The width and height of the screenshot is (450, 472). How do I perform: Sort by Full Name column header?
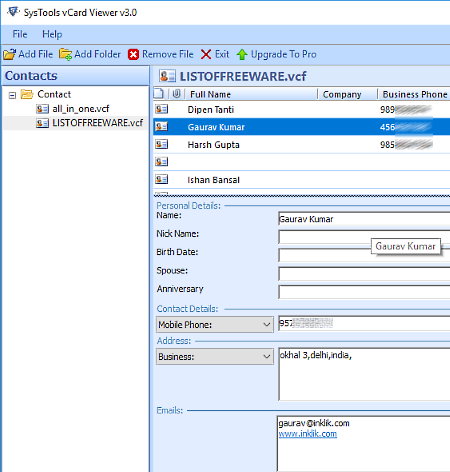coord(210,94)
